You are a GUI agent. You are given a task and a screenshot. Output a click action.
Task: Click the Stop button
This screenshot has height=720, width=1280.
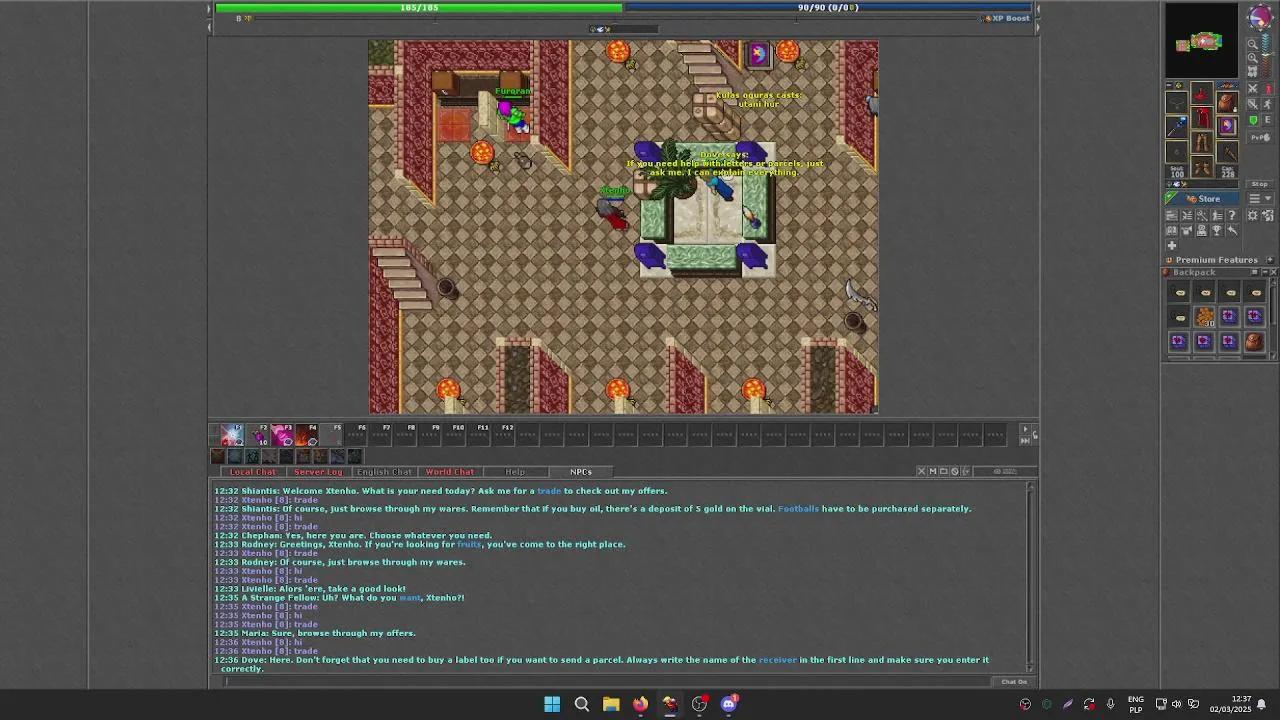[x=1260, y=184]
